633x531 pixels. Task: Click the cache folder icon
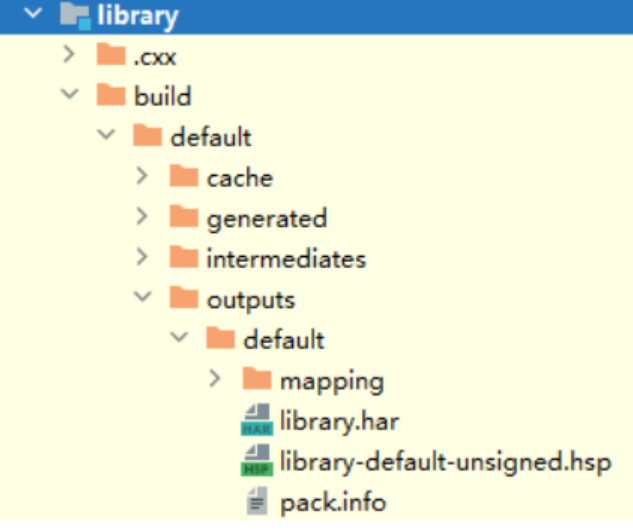pos(184,178)
